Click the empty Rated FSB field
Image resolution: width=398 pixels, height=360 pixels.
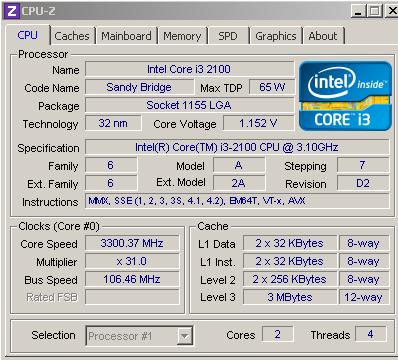click(132, 297)
